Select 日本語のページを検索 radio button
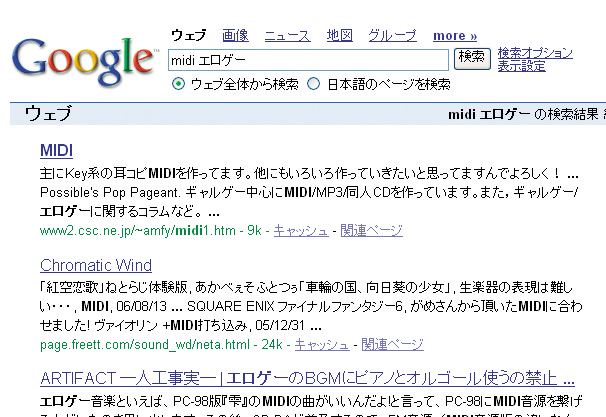This screenshot has width=606, height=417. pos(313,83)
